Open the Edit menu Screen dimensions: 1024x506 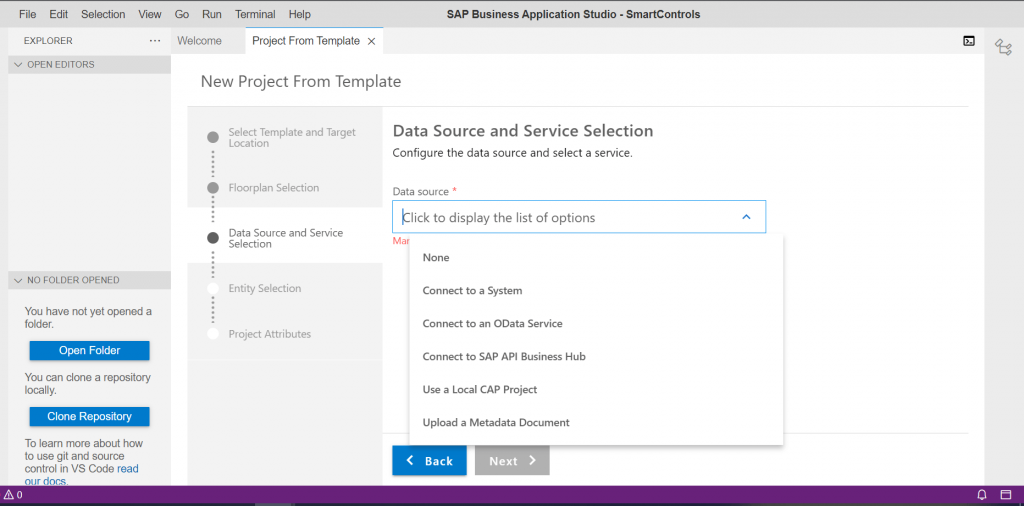(x=59, y=14)
